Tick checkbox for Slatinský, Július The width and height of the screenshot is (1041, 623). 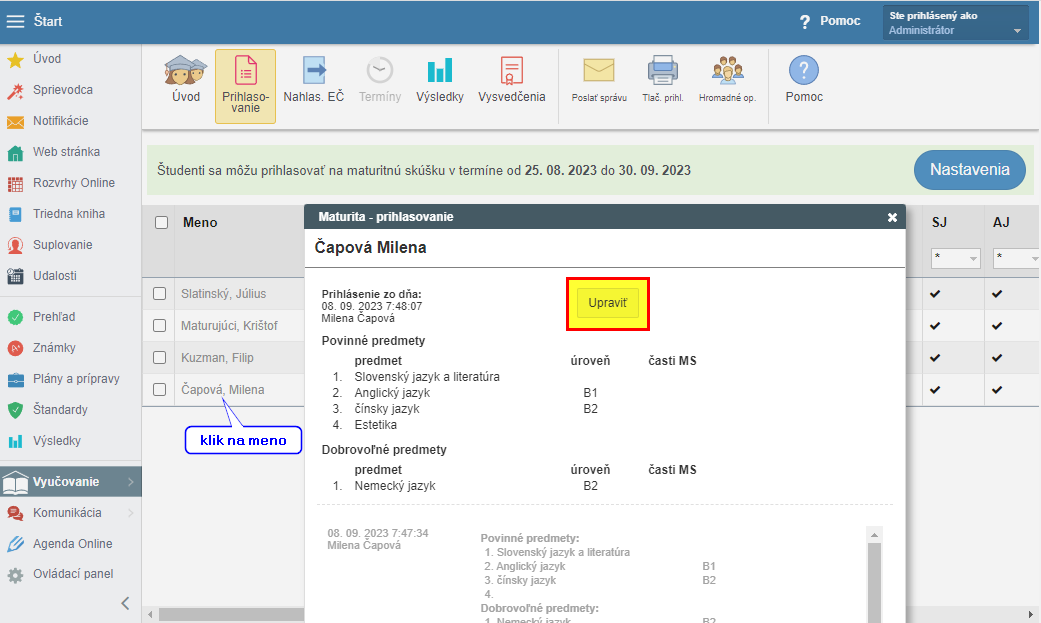(159, 294)
